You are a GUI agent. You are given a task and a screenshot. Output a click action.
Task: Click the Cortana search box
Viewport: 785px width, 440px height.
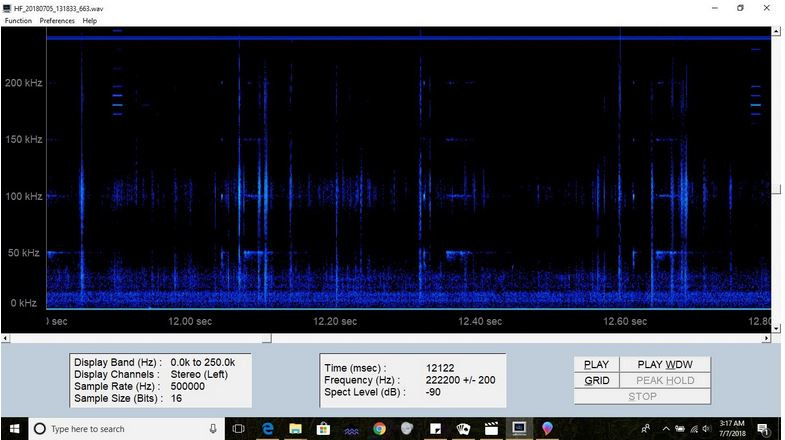click(126, 429)
